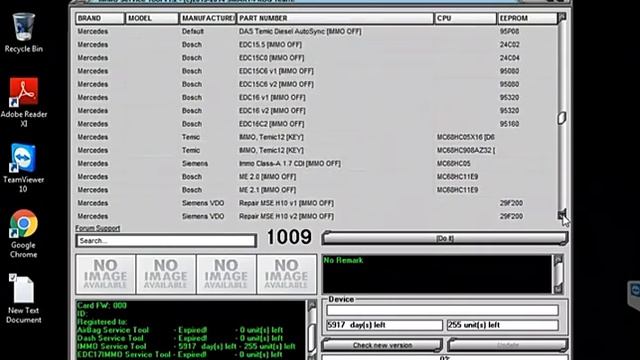Click the 24C02 EEPROM cell
The image size is (640, 360).
coord(509,44)
